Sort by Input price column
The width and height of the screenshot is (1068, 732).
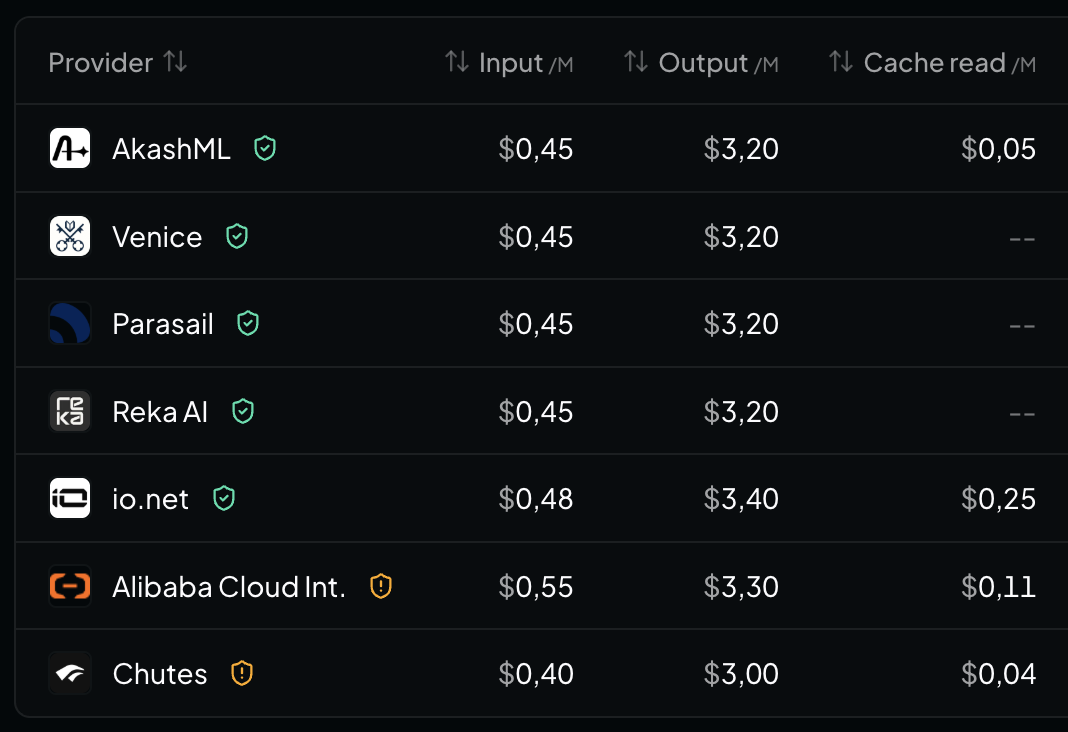509,63
